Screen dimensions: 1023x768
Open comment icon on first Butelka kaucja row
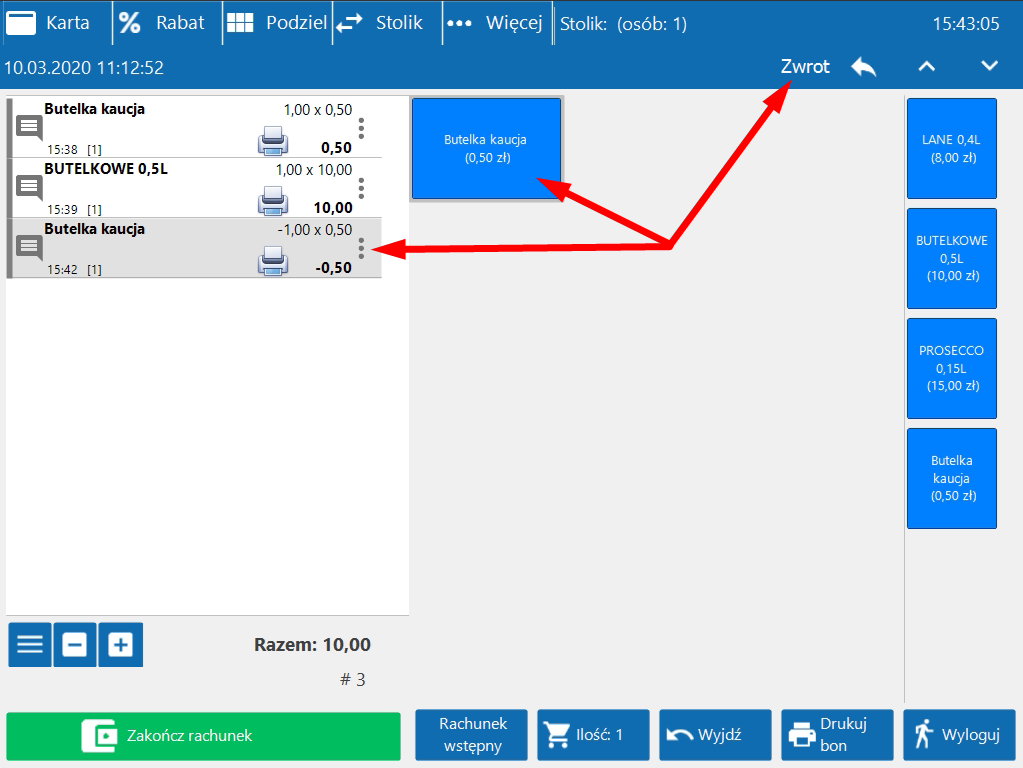[x=30, y=127]
